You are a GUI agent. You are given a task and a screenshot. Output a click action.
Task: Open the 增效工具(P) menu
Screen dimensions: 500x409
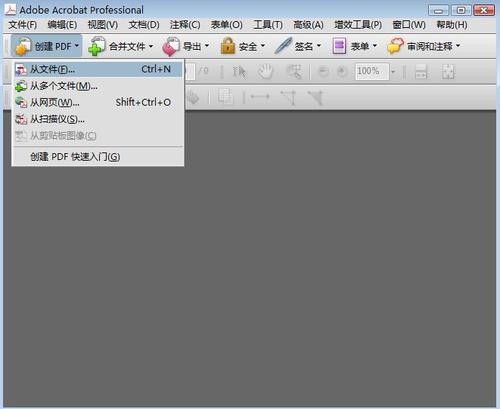coord(358,25)
